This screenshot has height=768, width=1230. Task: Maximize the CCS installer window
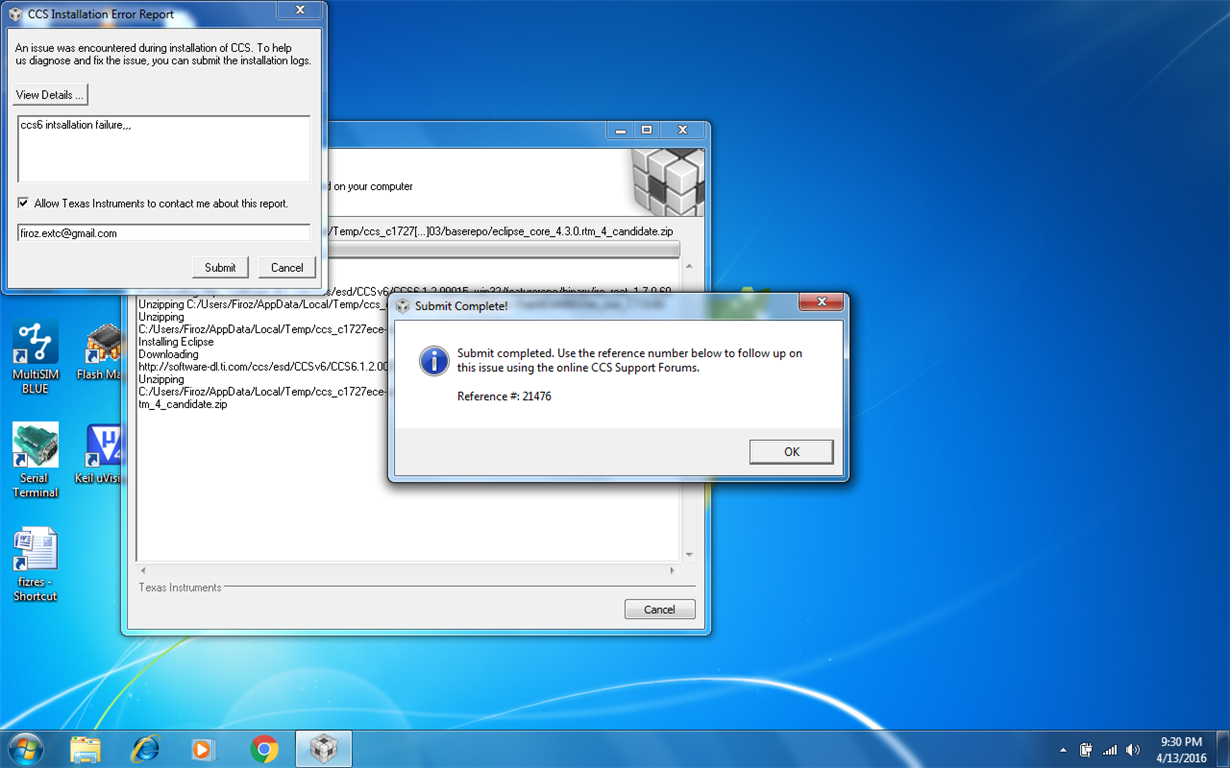pos(647,130)
